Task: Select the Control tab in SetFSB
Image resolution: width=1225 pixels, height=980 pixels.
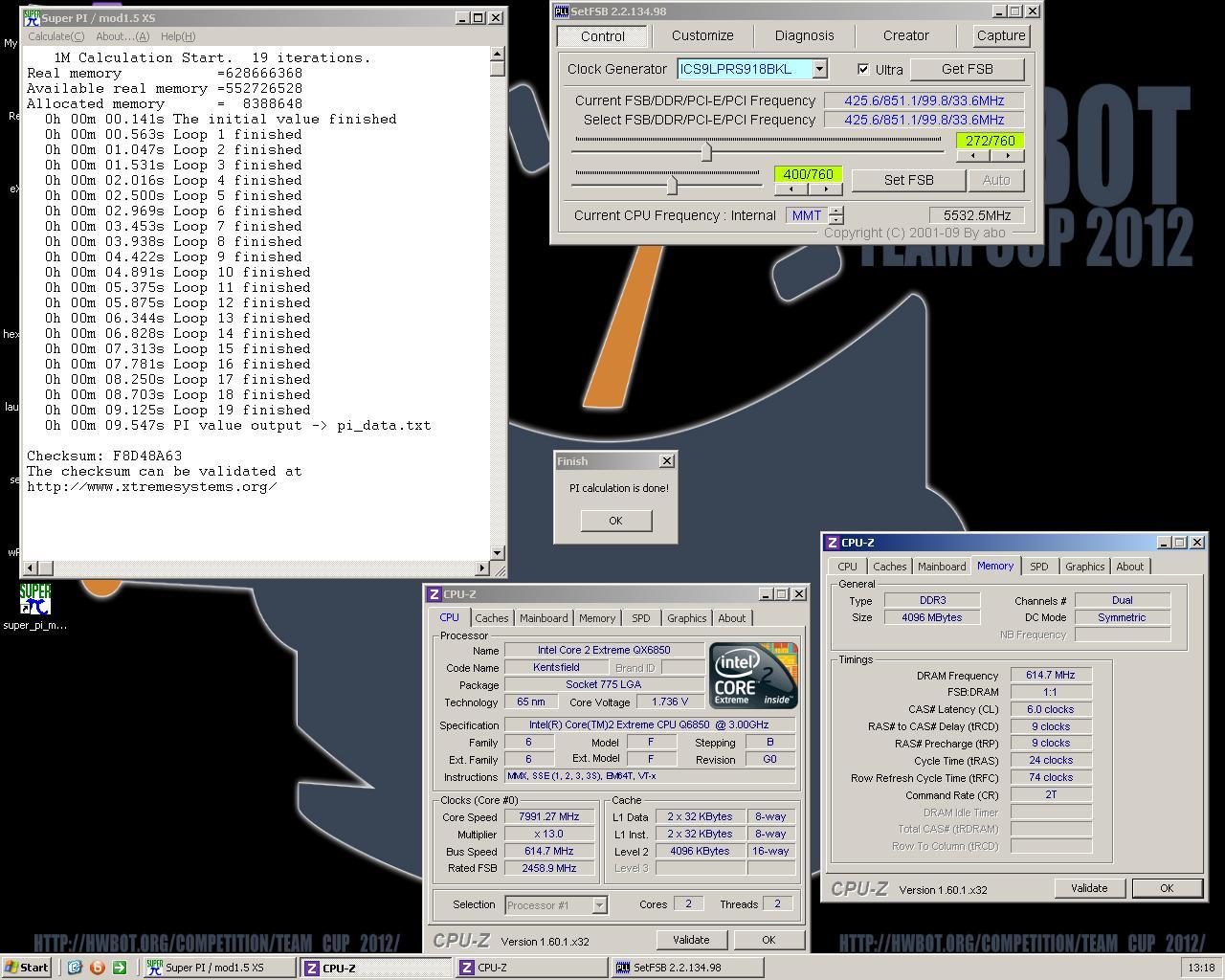Action: coord(603,35)
